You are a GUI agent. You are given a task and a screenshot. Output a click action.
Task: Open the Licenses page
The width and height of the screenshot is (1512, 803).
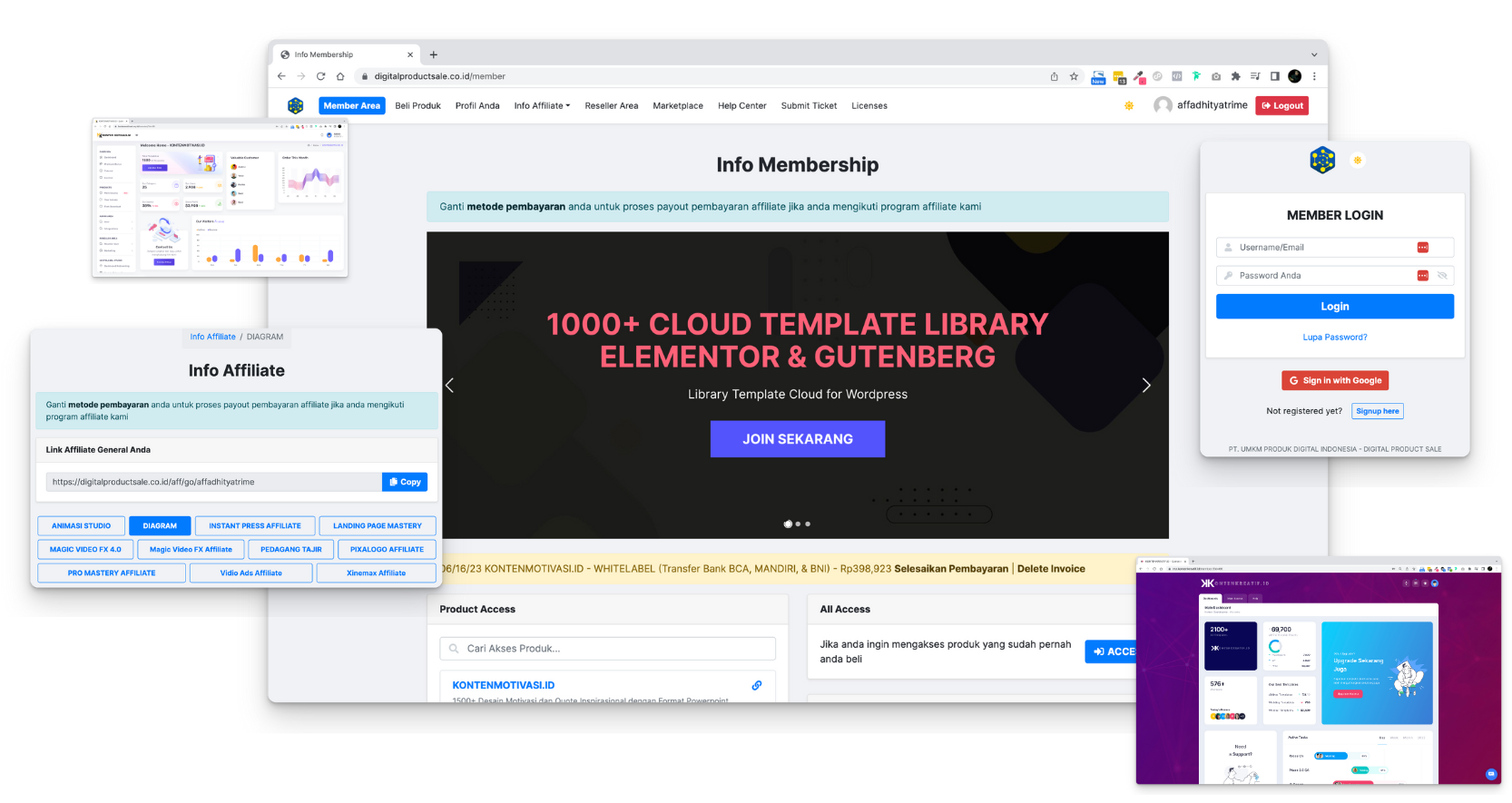869,105
